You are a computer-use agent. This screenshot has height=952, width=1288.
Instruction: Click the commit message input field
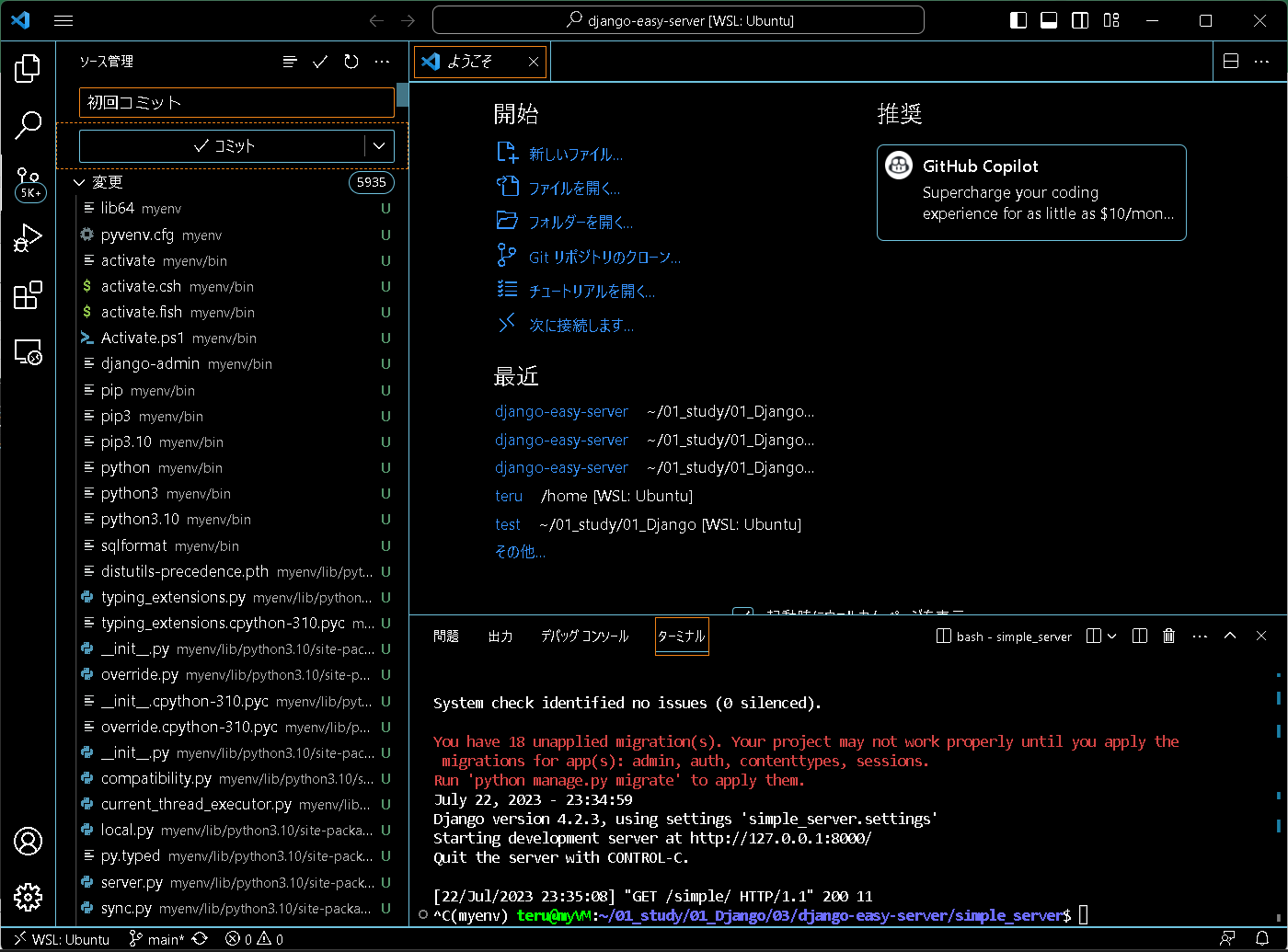(236, 102)
